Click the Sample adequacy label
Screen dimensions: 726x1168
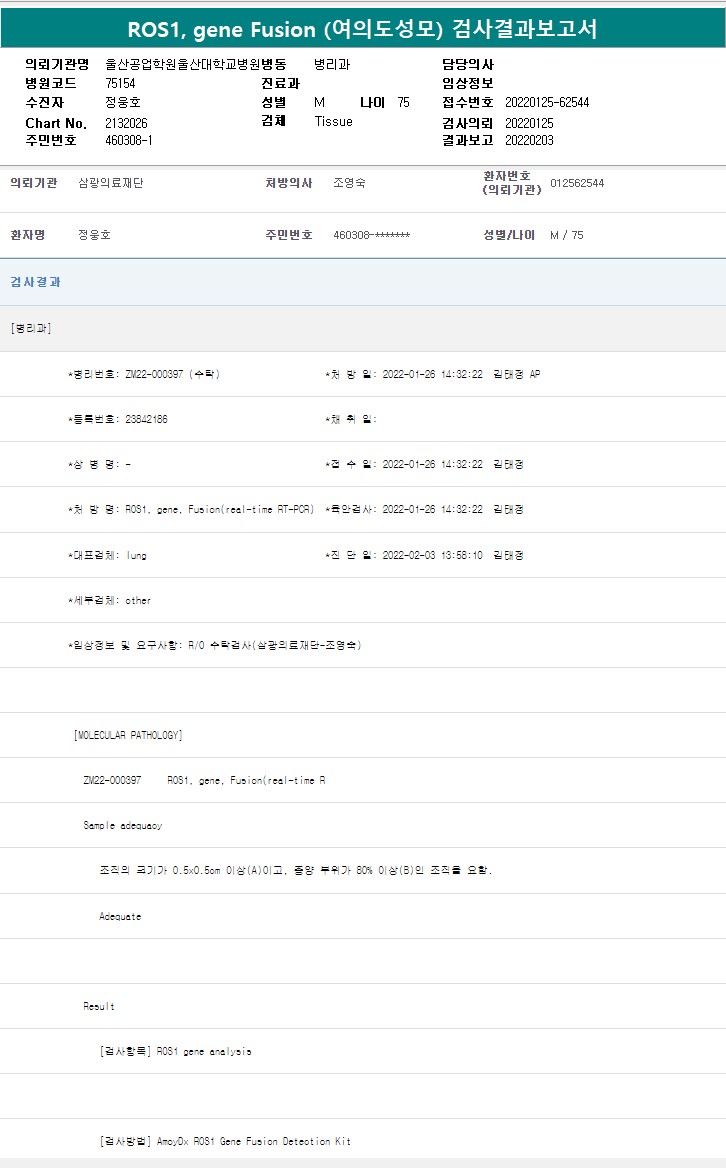click(x=122, y=826)
